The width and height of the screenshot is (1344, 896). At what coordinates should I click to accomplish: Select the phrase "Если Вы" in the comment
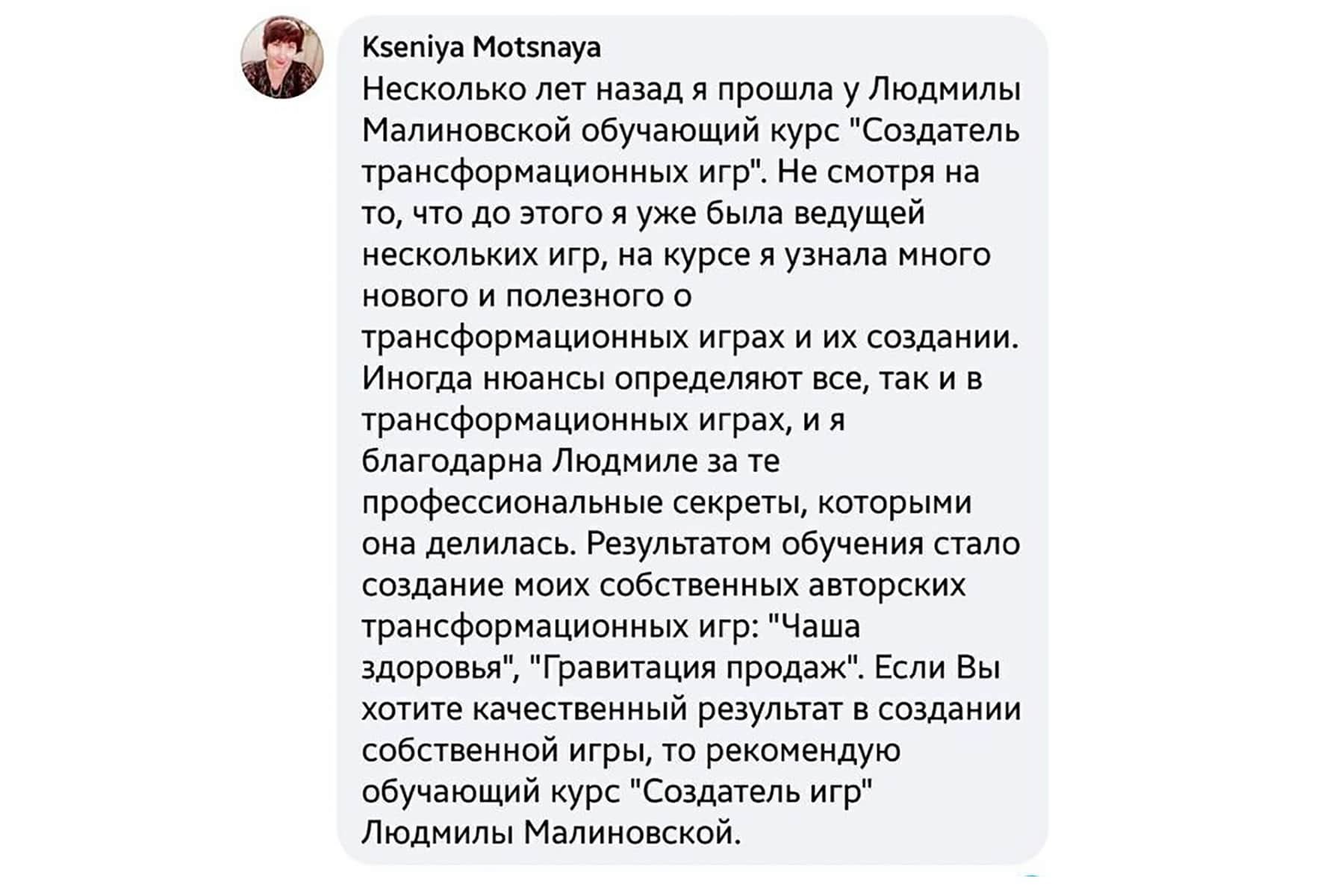tap(936, 668)
